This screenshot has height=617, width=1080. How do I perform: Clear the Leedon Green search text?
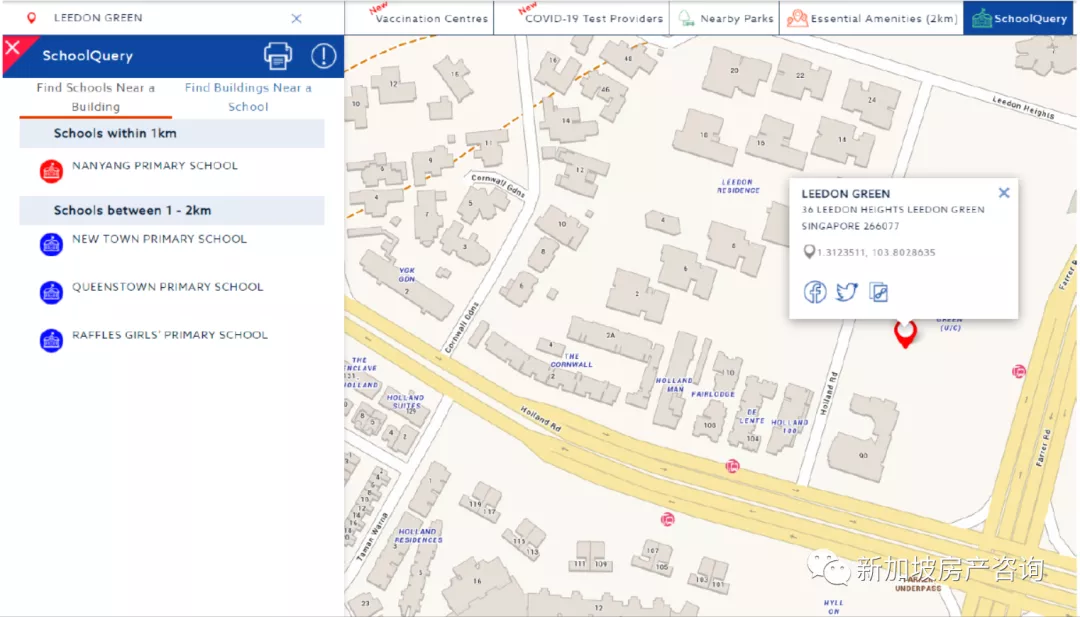point(296,18)
